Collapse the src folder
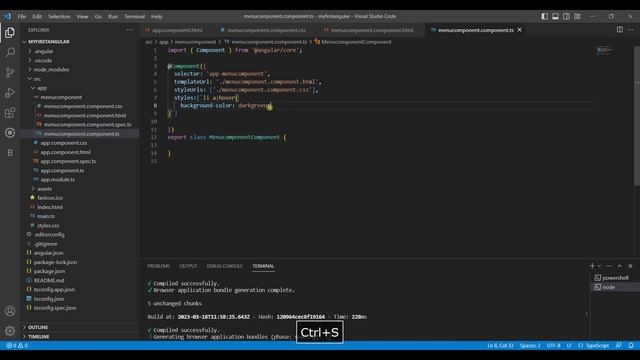This screenshot has width=640, height=360. (37, 79)
